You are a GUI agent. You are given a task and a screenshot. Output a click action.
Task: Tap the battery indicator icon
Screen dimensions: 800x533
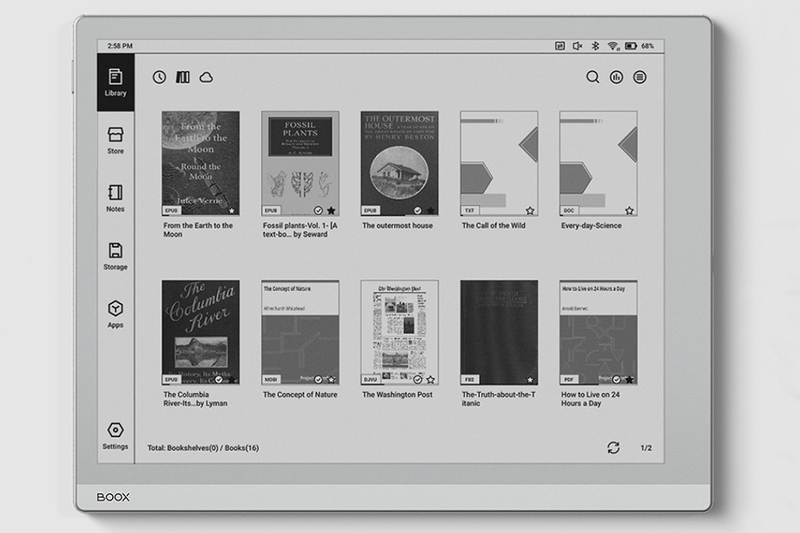coord(631,46)
